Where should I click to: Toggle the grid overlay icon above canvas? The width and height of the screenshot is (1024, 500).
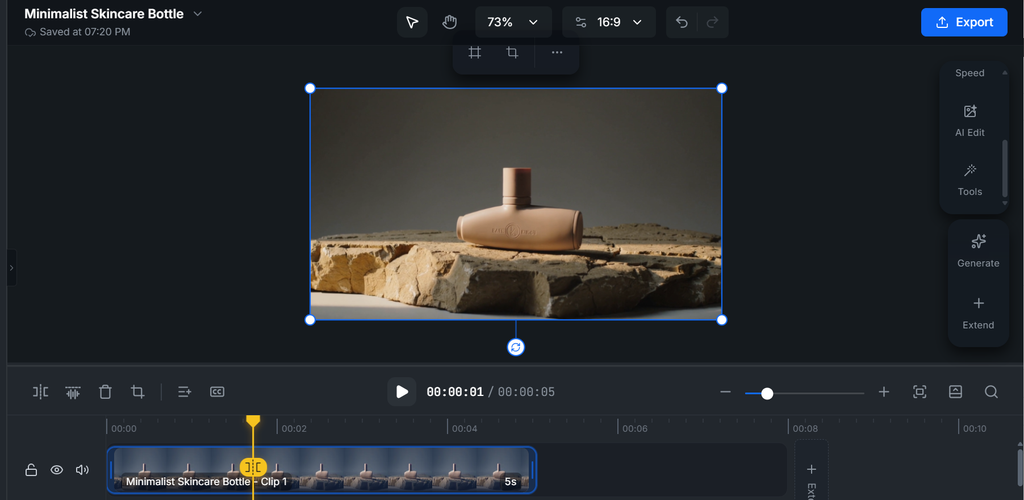pos(475,53)
